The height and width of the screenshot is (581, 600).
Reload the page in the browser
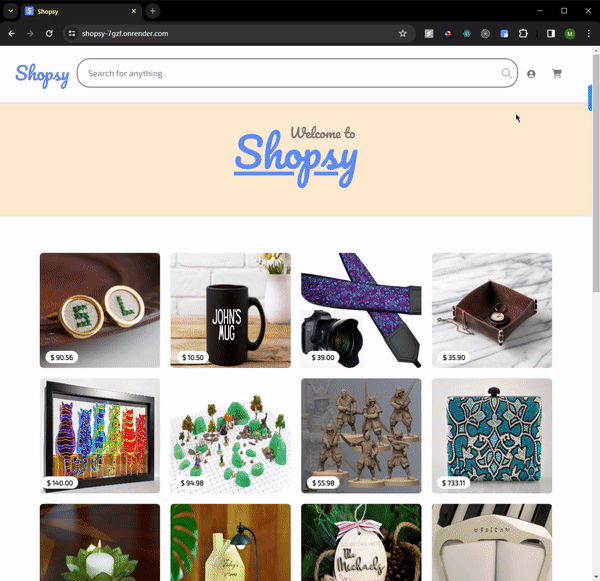(49, 34)
